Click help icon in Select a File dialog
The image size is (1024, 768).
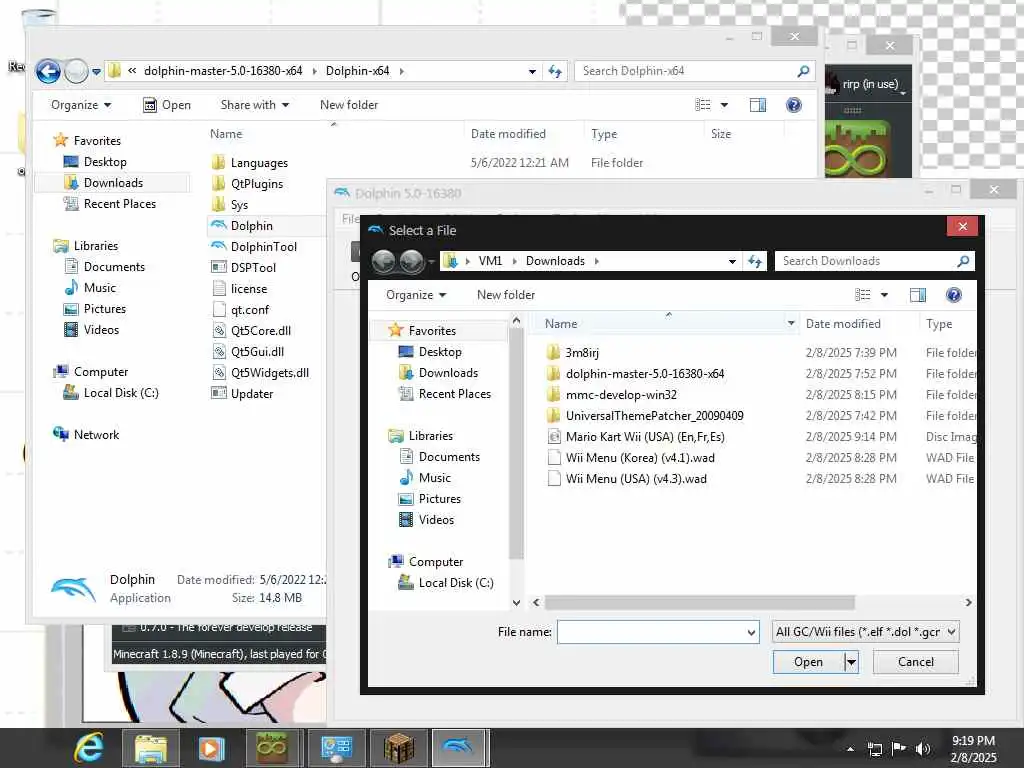[953, 295]
